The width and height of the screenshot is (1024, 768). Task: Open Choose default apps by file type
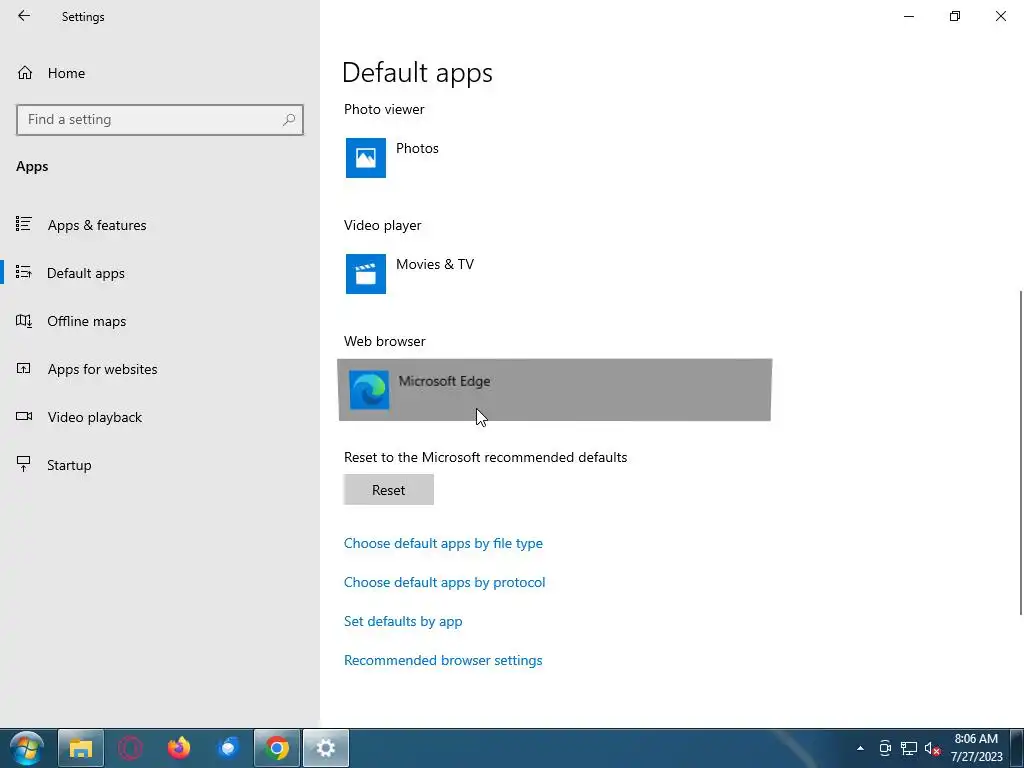[443, 543]
